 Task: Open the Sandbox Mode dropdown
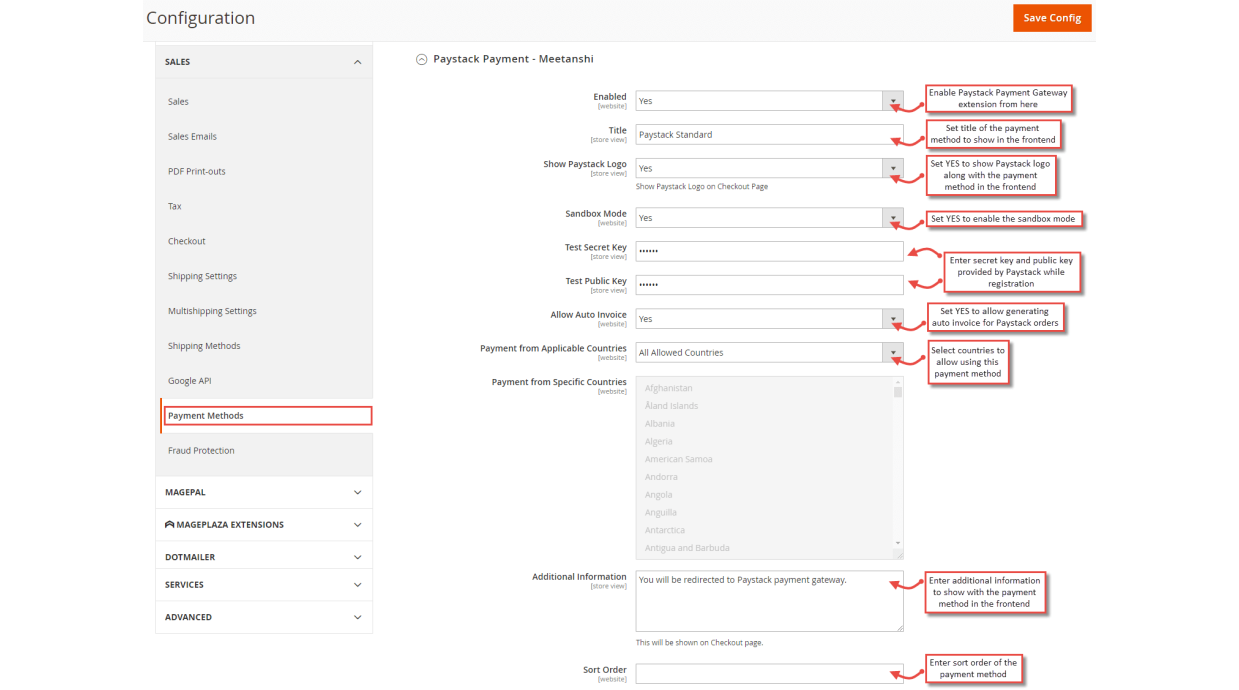point(769,218)
